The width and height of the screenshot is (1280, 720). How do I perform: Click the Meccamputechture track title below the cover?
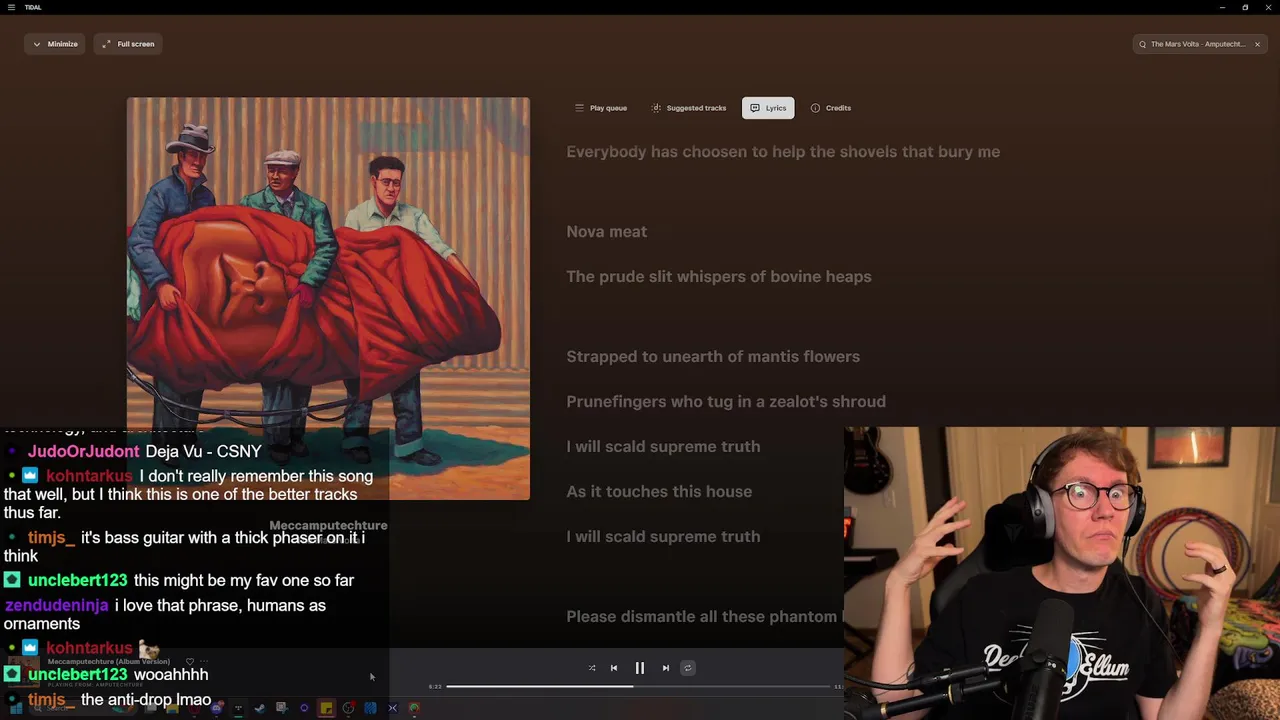tap(328, 525)
